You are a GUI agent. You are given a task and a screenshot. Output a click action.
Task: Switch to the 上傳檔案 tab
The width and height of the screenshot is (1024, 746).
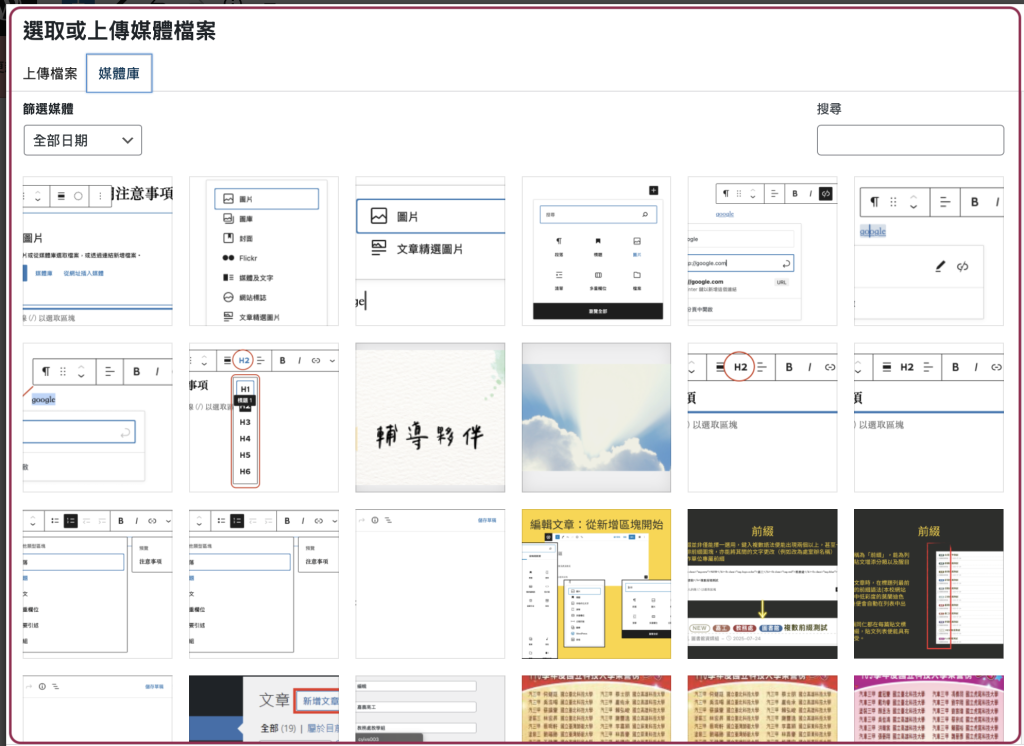click(50, 73)
